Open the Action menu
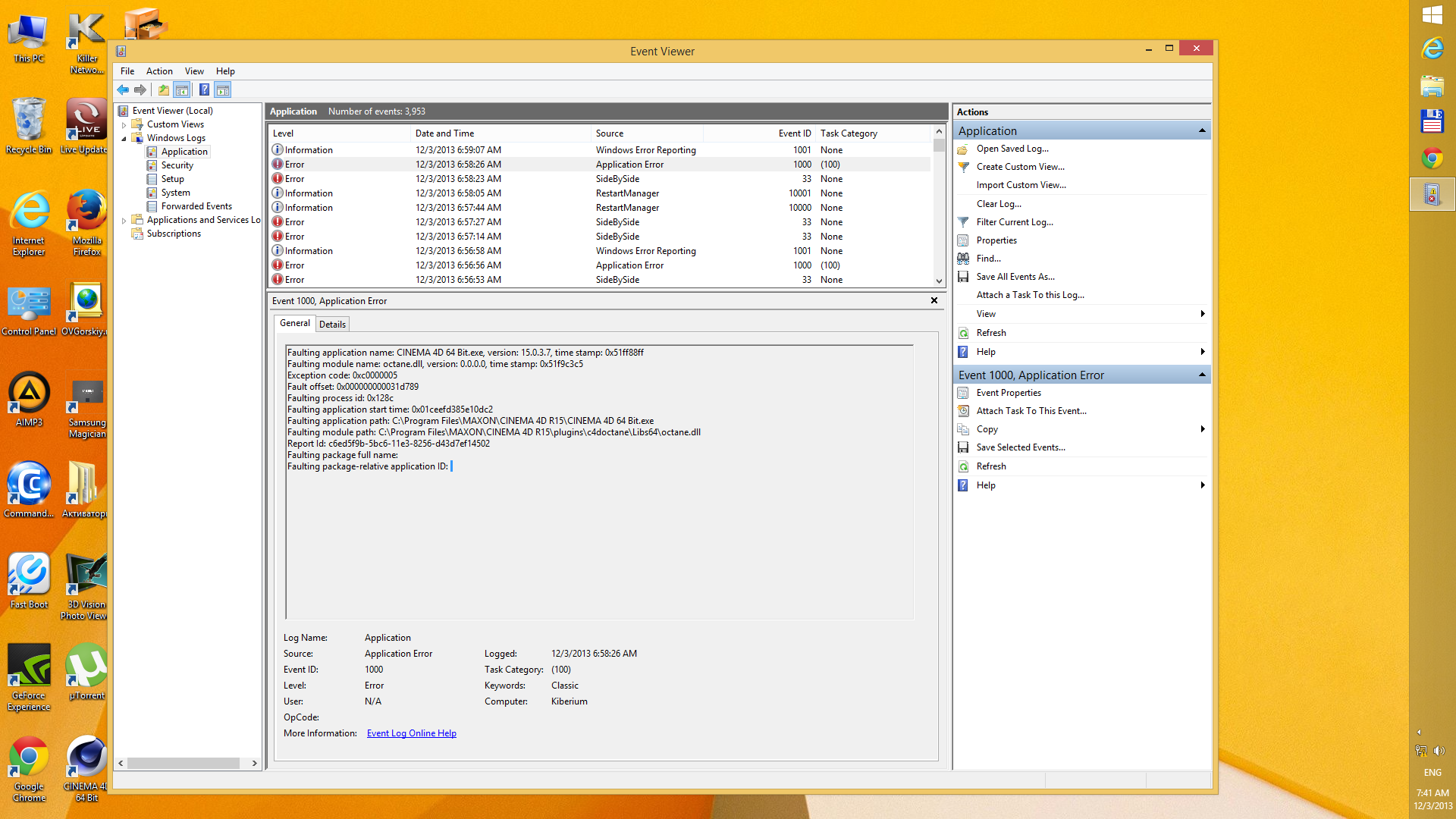1456x819 pixels. coord(159,71)
